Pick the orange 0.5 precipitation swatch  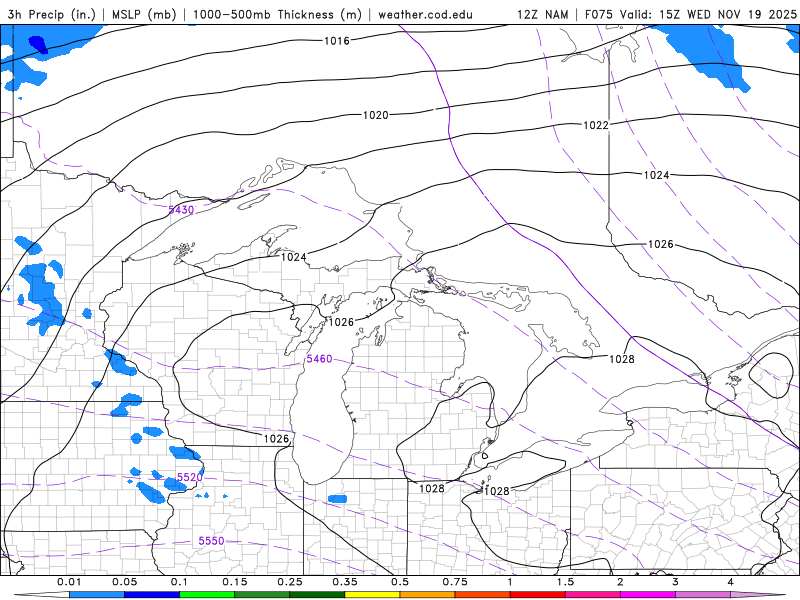[x=428, y=595]
